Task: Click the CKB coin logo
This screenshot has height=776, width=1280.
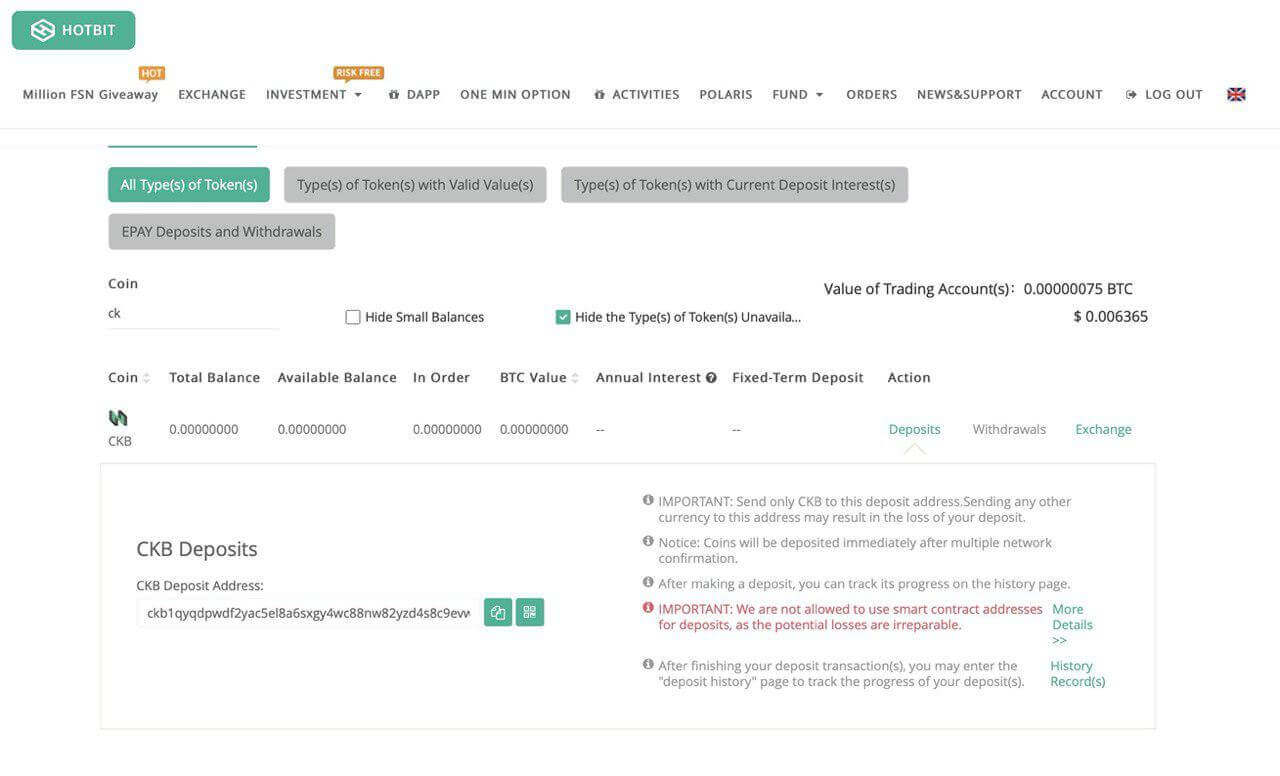Action: [x=118, y=418]
